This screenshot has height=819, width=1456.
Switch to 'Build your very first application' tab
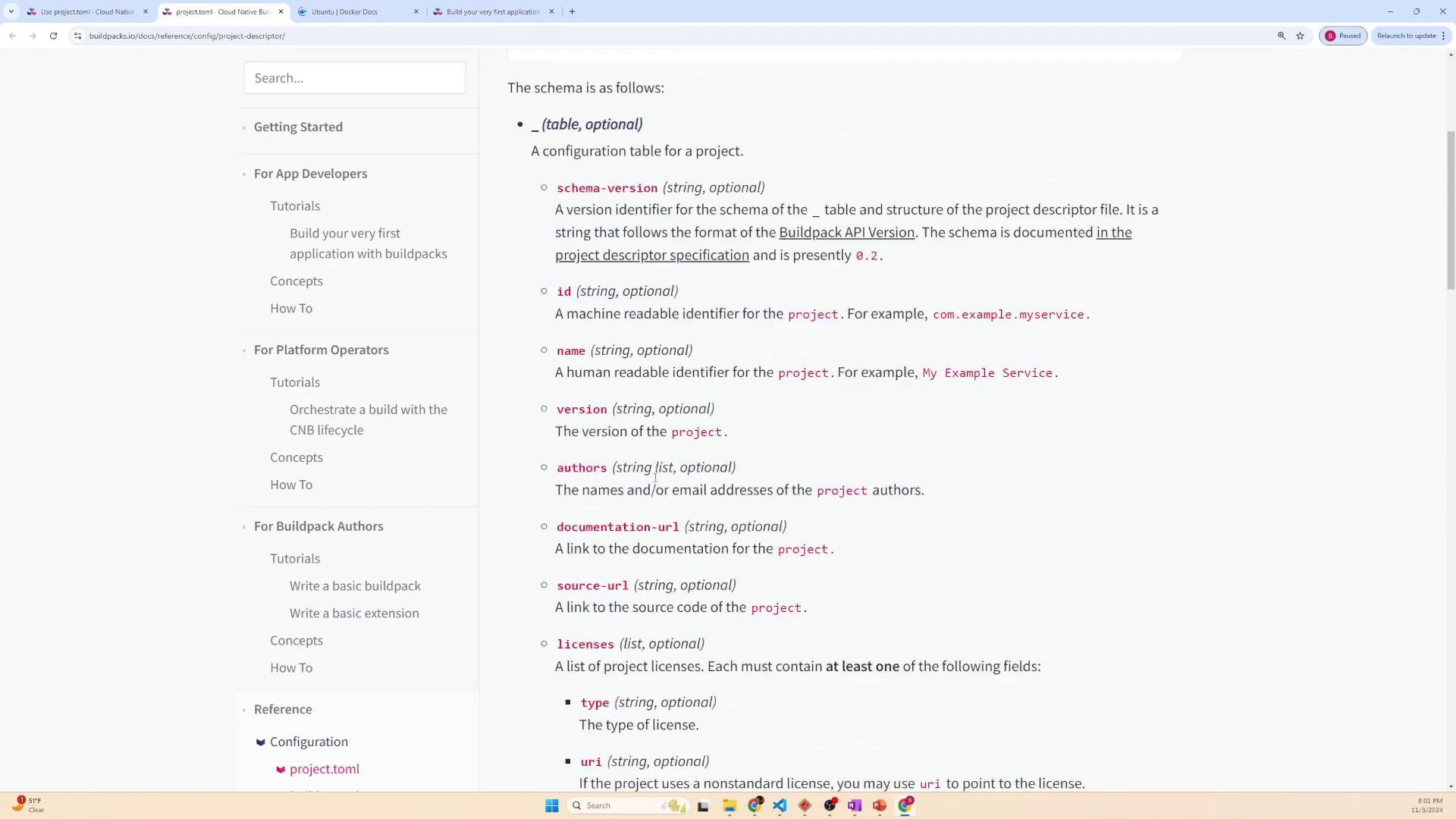493,11
